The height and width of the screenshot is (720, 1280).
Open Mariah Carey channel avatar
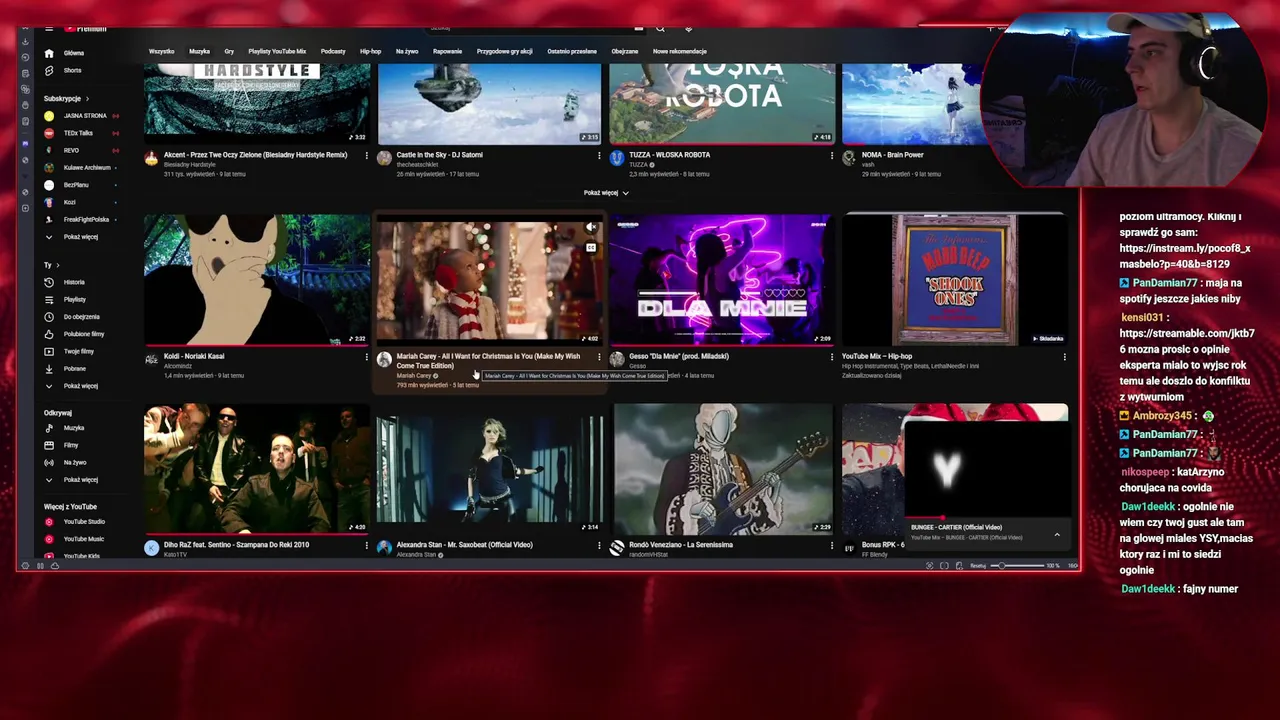[x=384, y=360]
